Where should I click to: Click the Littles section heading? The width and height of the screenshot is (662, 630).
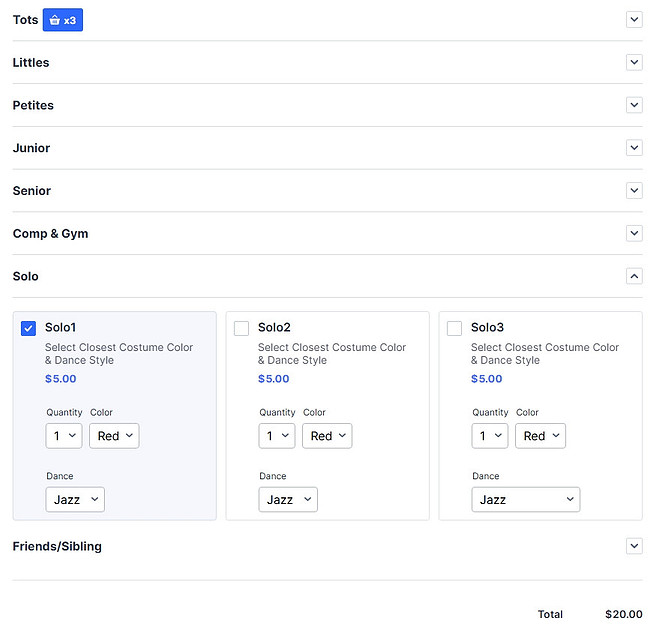[31, 62]
